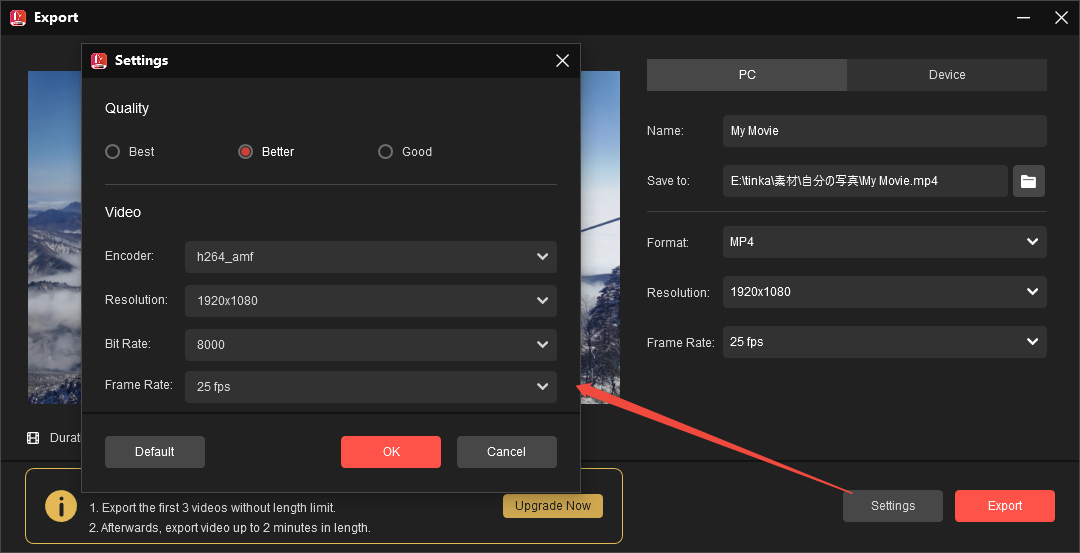Click the Encoder: label
The image size is (1080, 553).
pos(129,255)
